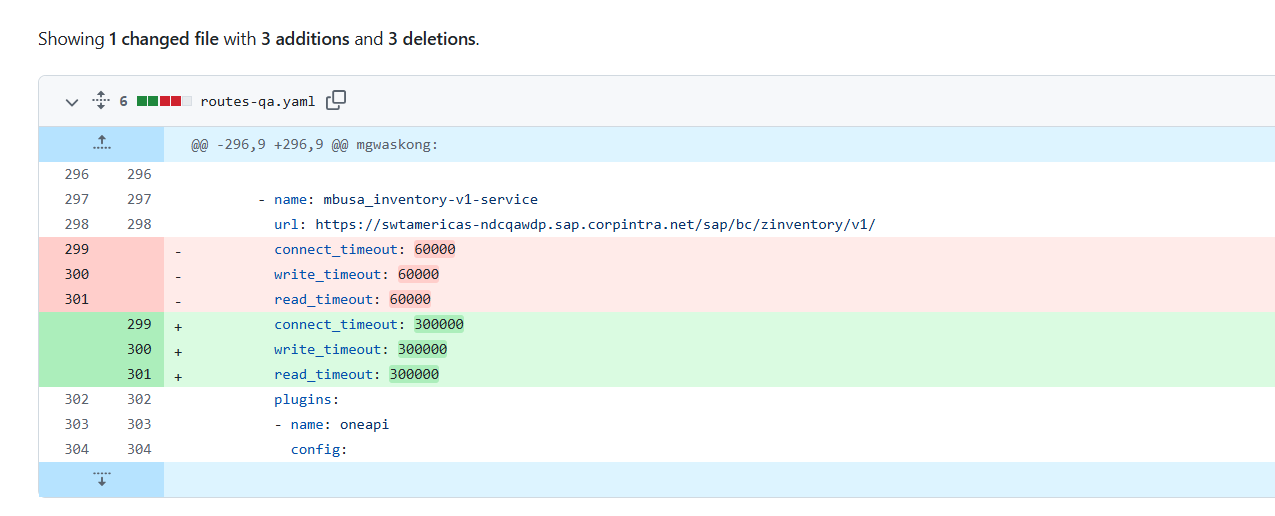Select new line number 301 of added read_timeout
The height and width of the screenshot is (516, 1275).
point(139,374)
